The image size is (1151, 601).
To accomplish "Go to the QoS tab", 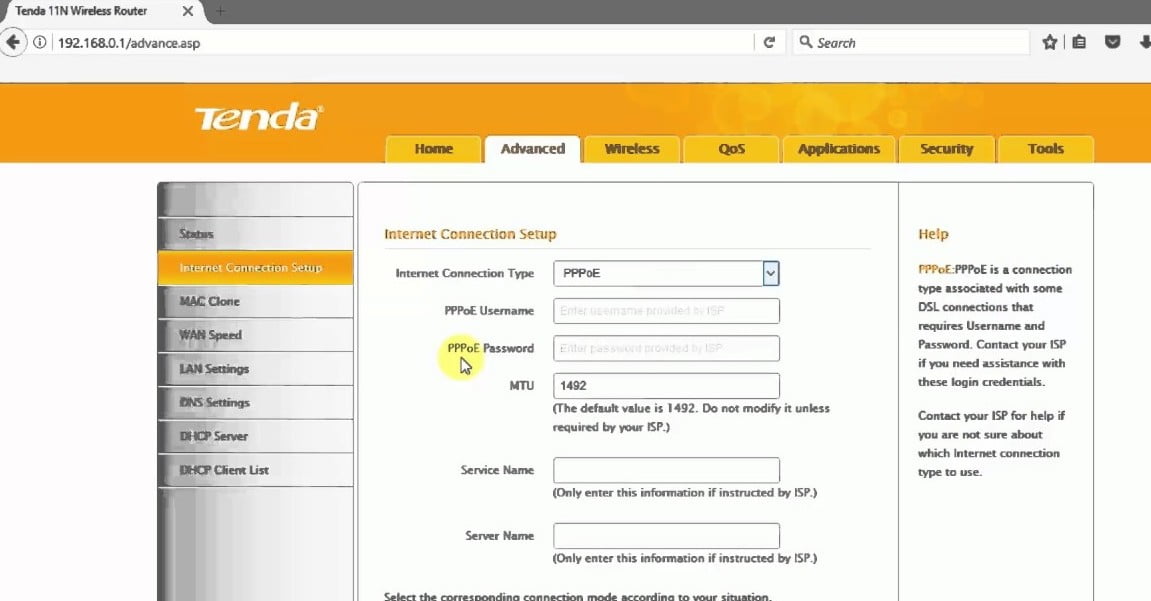I will click(x=731, y=149).
